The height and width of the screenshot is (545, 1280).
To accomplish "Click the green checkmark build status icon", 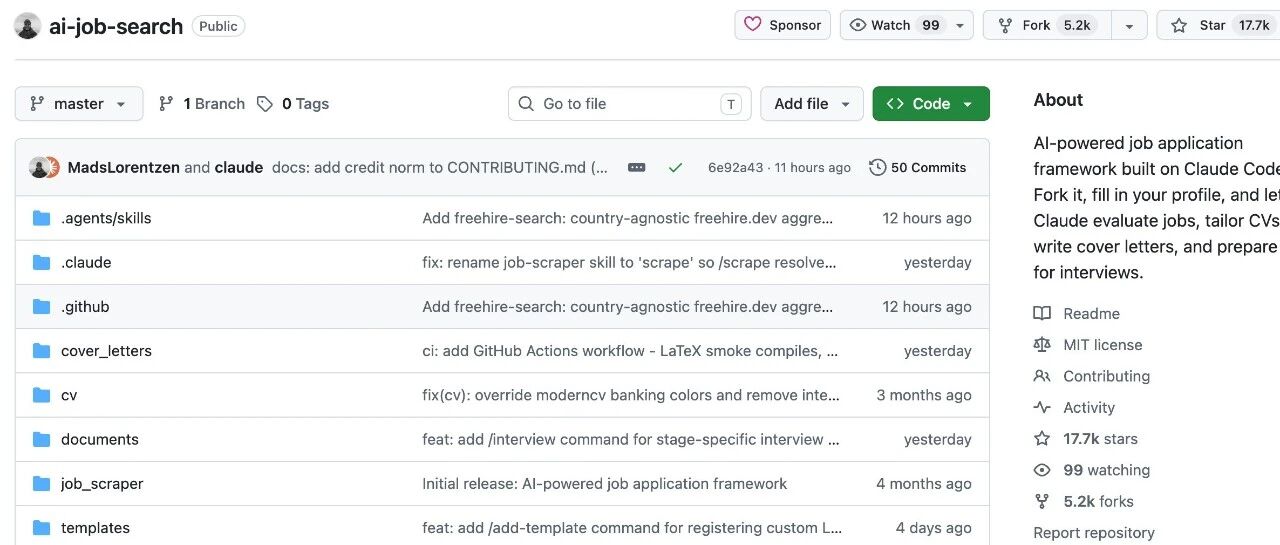I will point(675,167).
